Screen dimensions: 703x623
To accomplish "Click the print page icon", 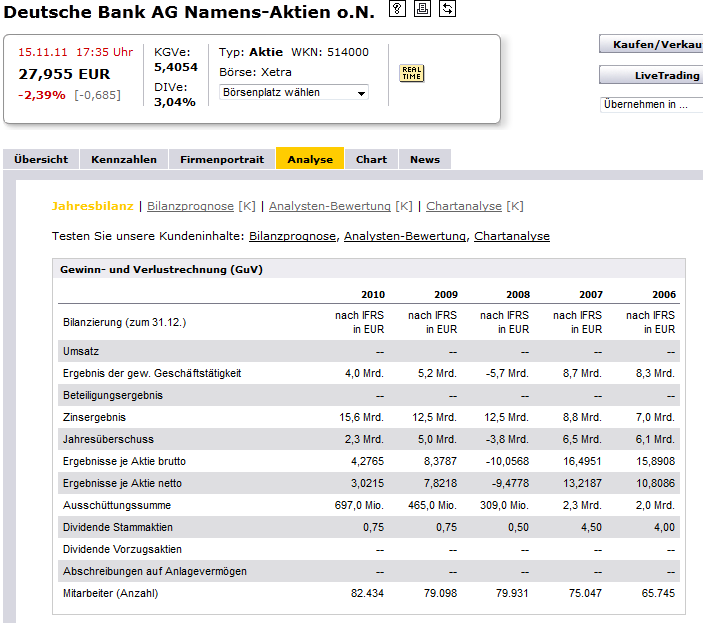I will point(422,10).
